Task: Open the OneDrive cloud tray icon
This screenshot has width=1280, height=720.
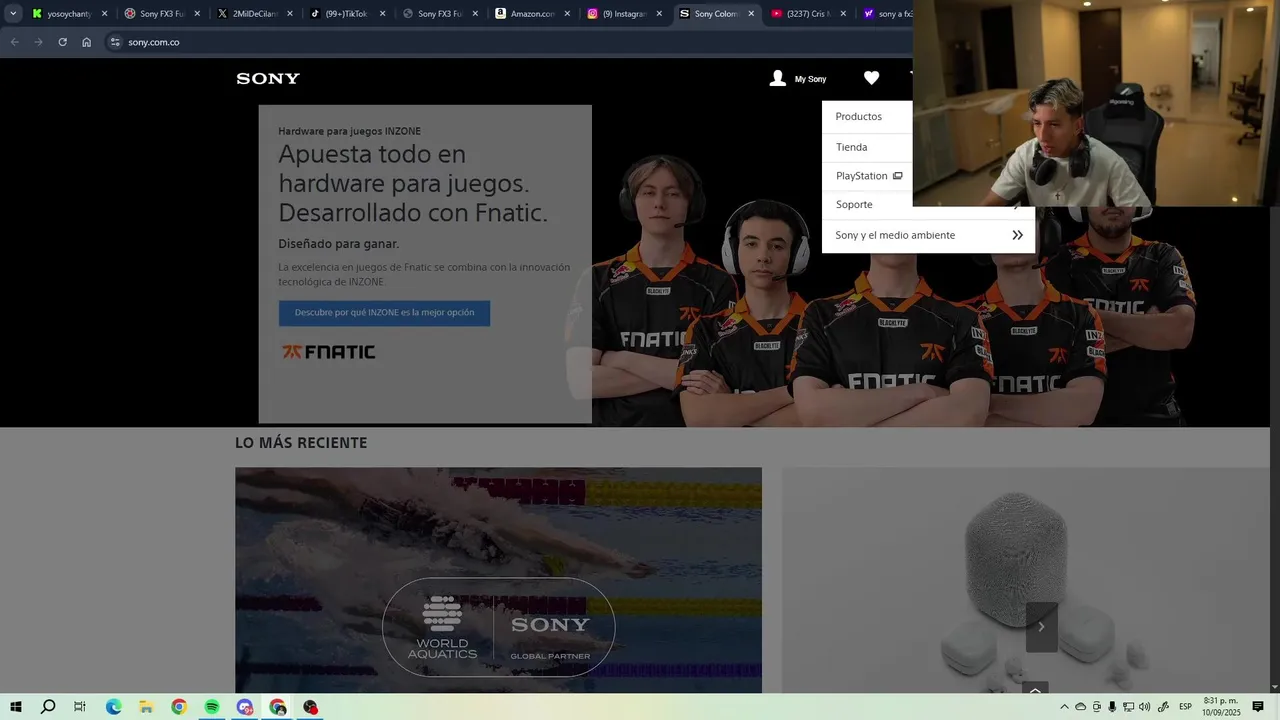Action: pyautogui.click(x=1080, y=707)
